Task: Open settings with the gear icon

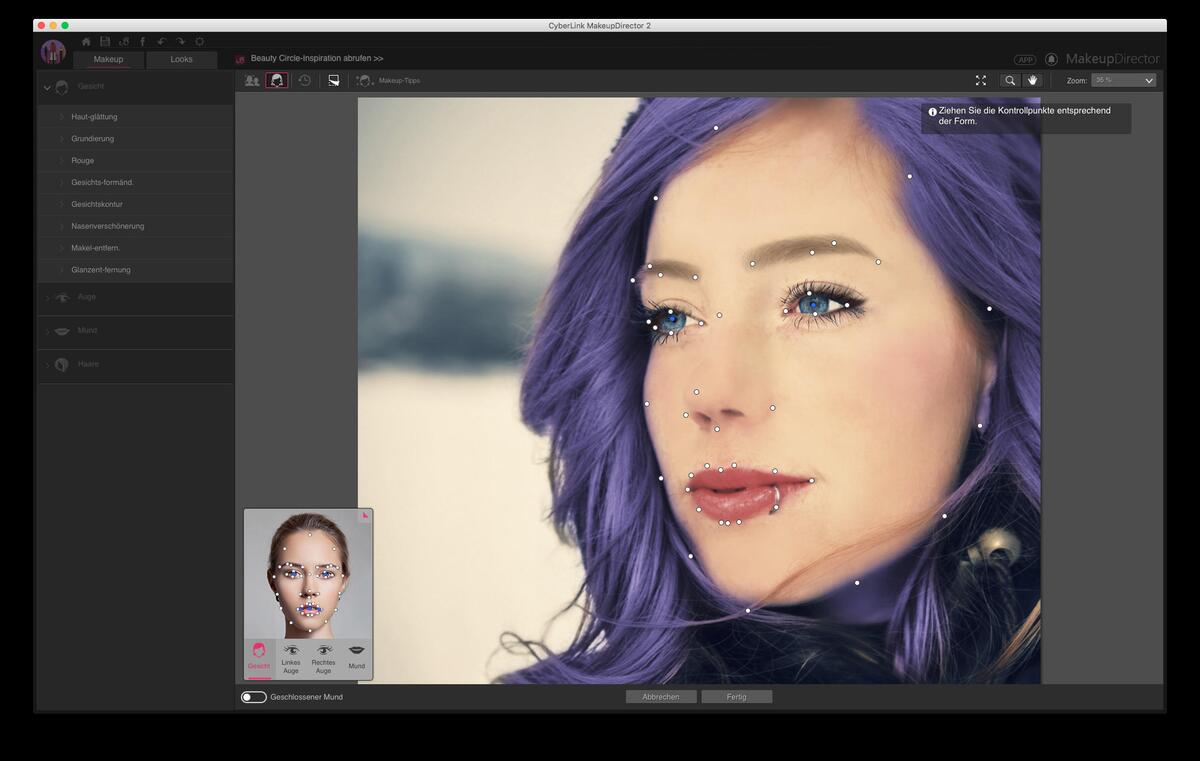Action: [199, 42]
